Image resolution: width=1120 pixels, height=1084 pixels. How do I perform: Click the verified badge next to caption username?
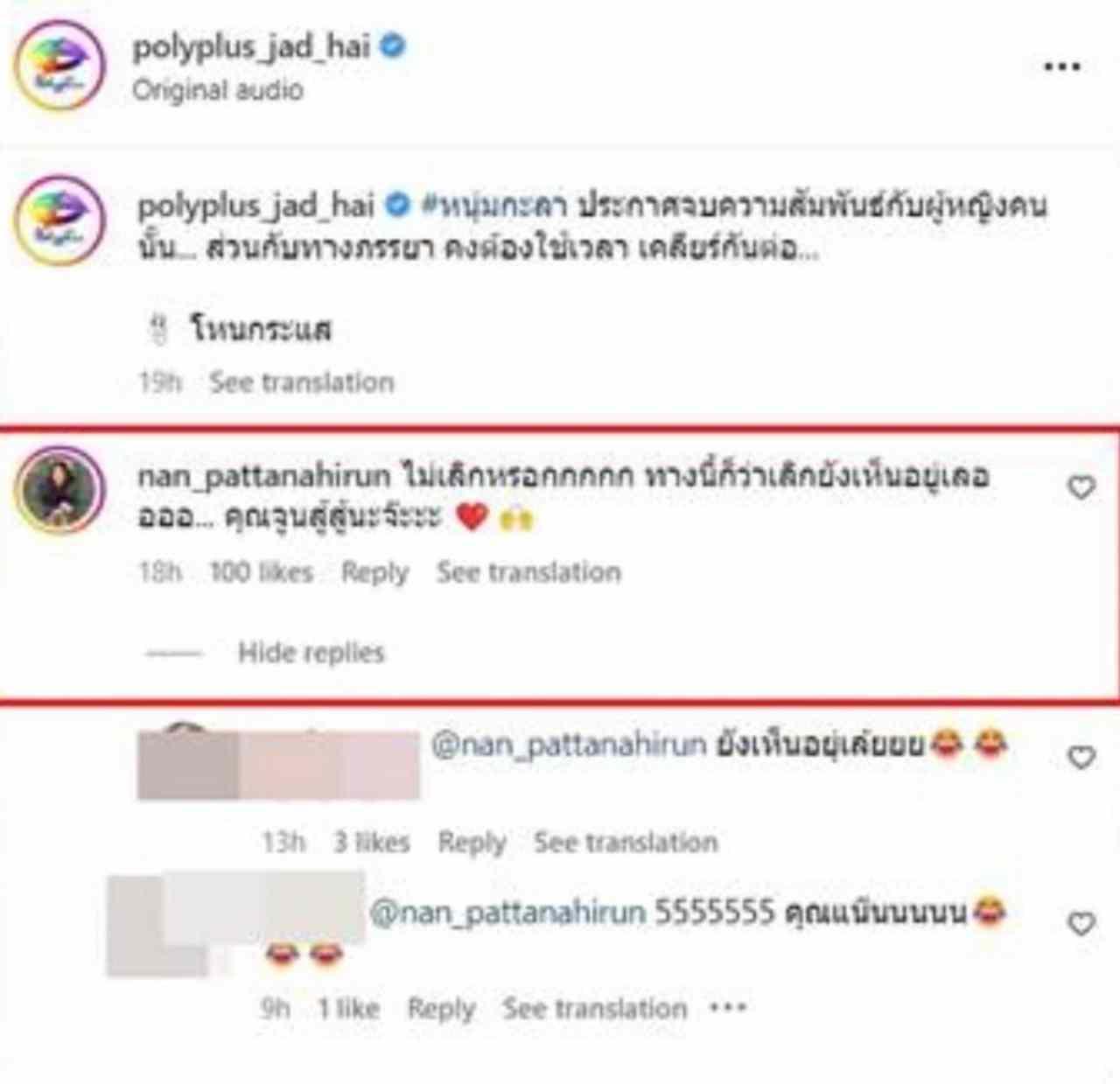point(397,206)
